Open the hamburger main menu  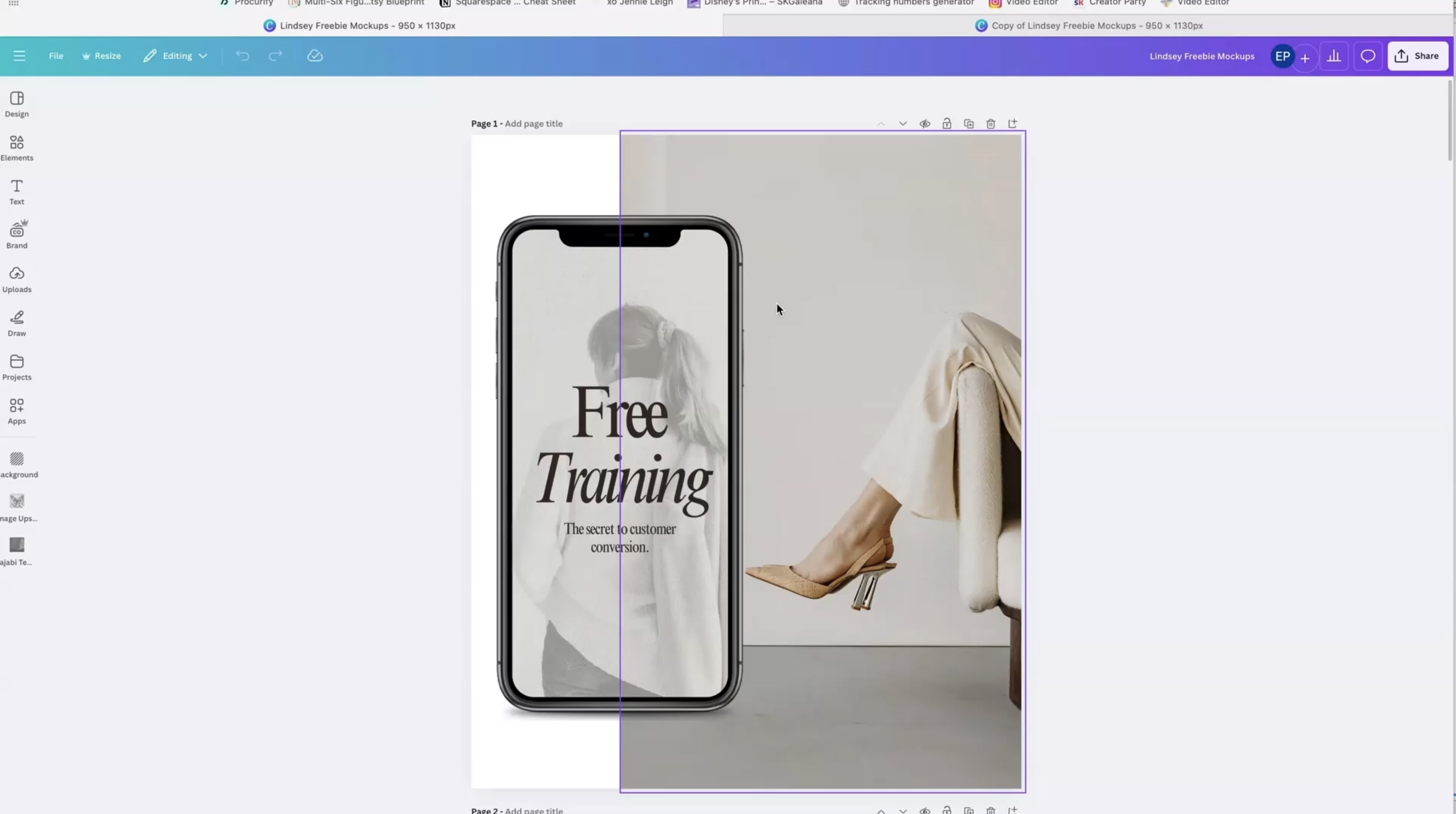19,56
